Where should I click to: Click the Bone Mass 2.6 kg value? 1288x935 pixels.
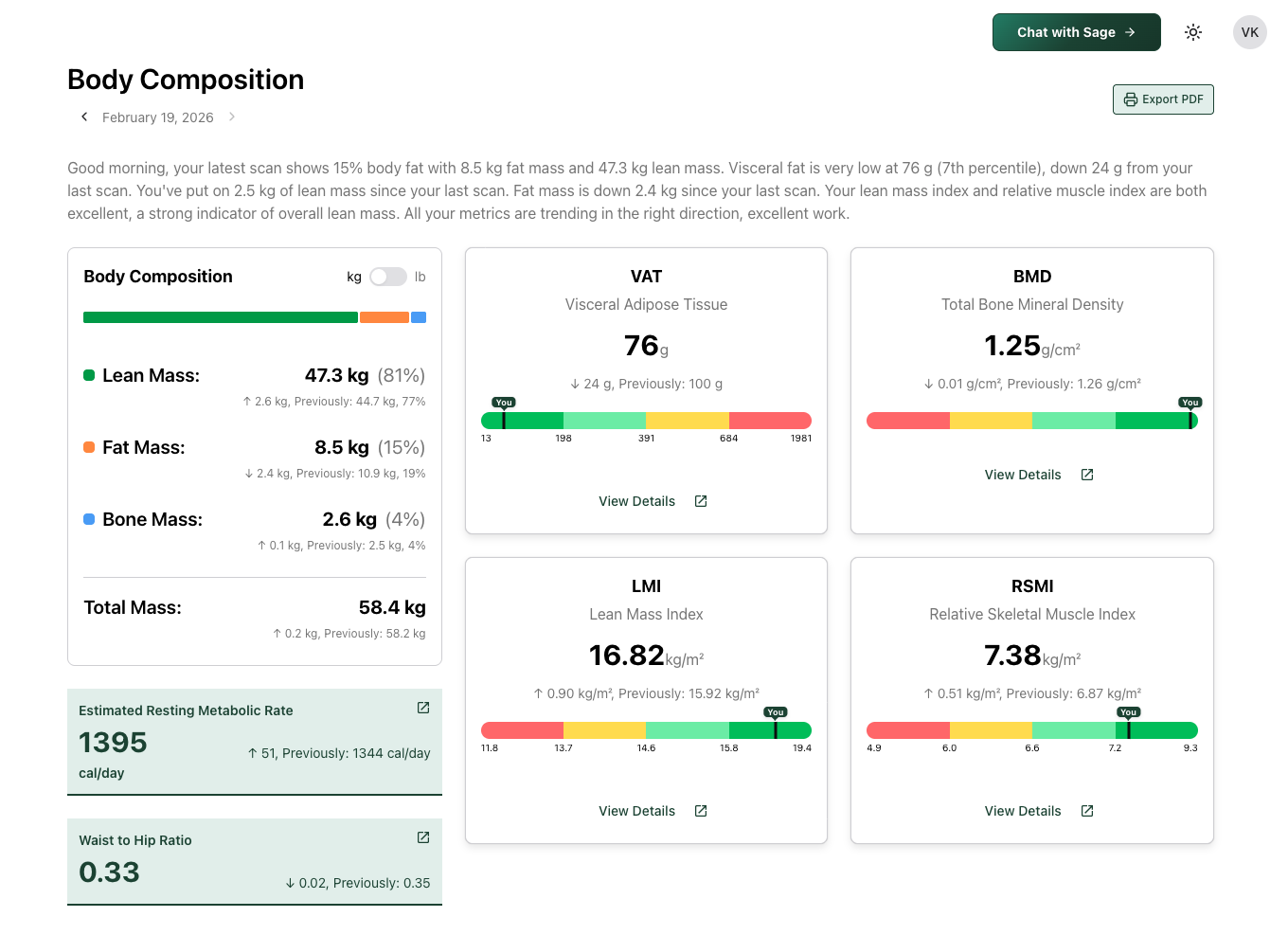pos(349,519)
